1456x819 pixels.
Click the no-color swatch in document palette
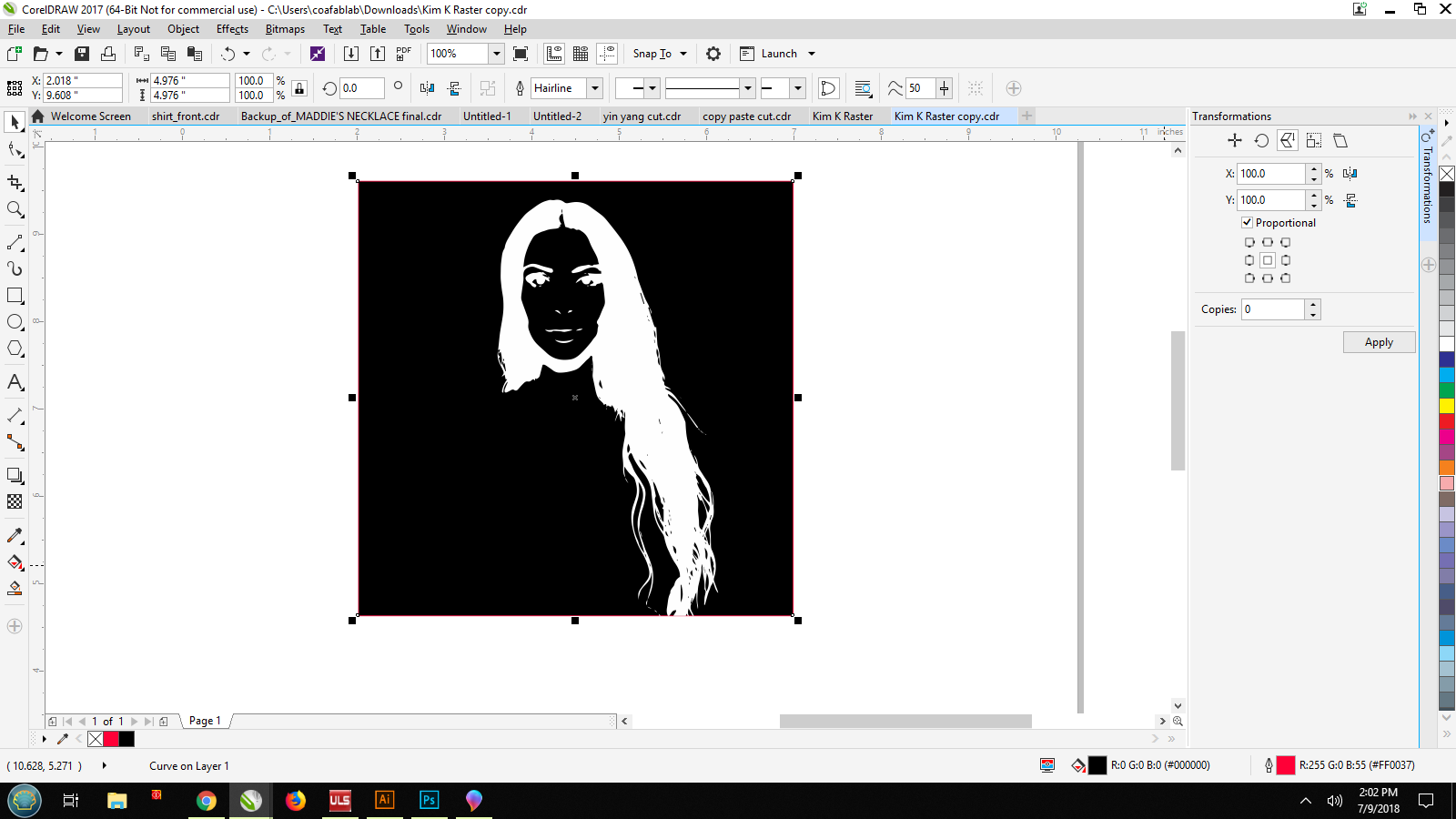96,739
